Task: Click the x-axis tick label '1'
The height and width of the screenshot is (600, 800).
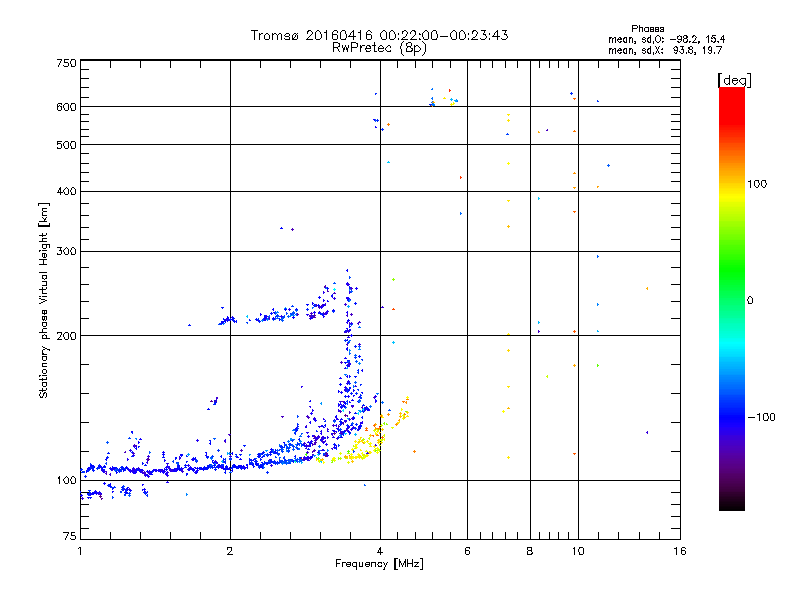Action: point(80,551)
